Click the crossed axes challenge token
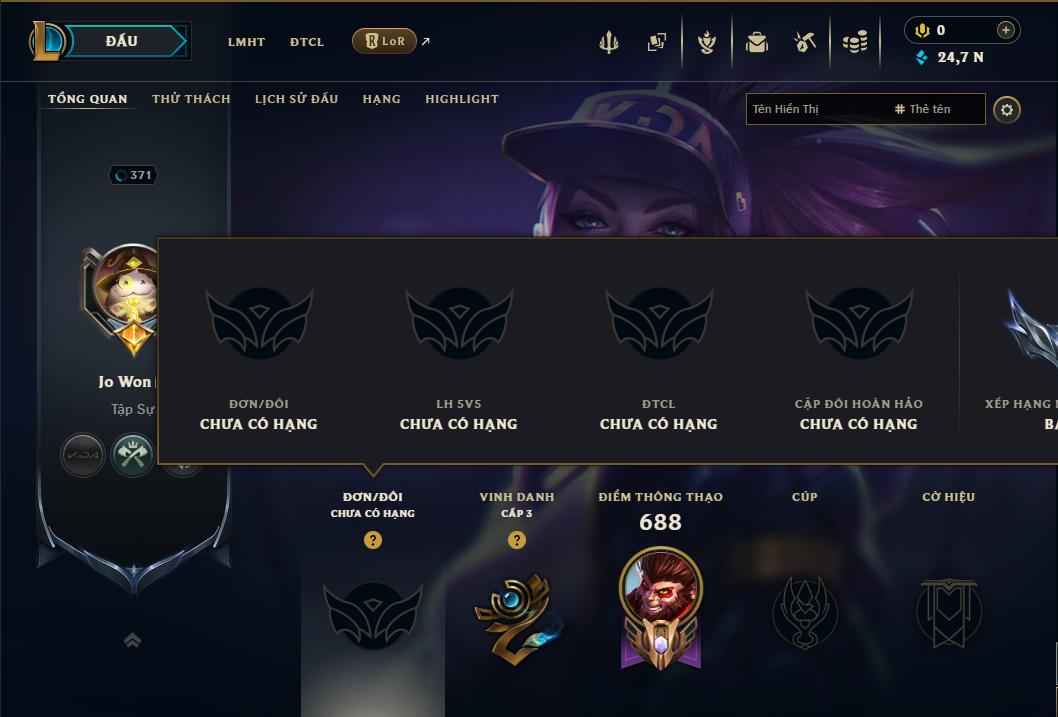Image resolution: width=1058 pixels, height=717 pixels. tap(132, 455)
